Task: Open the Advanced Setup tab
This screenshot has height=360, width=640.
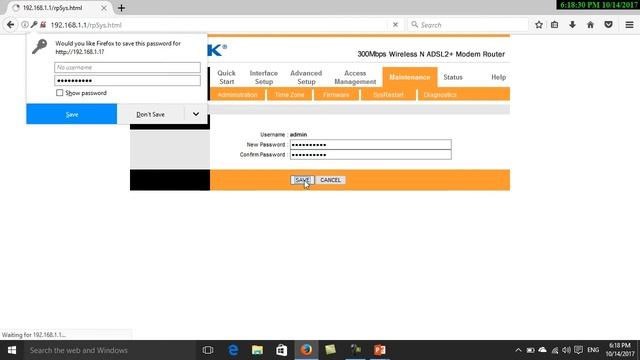Action: click(x=306, y=77)
